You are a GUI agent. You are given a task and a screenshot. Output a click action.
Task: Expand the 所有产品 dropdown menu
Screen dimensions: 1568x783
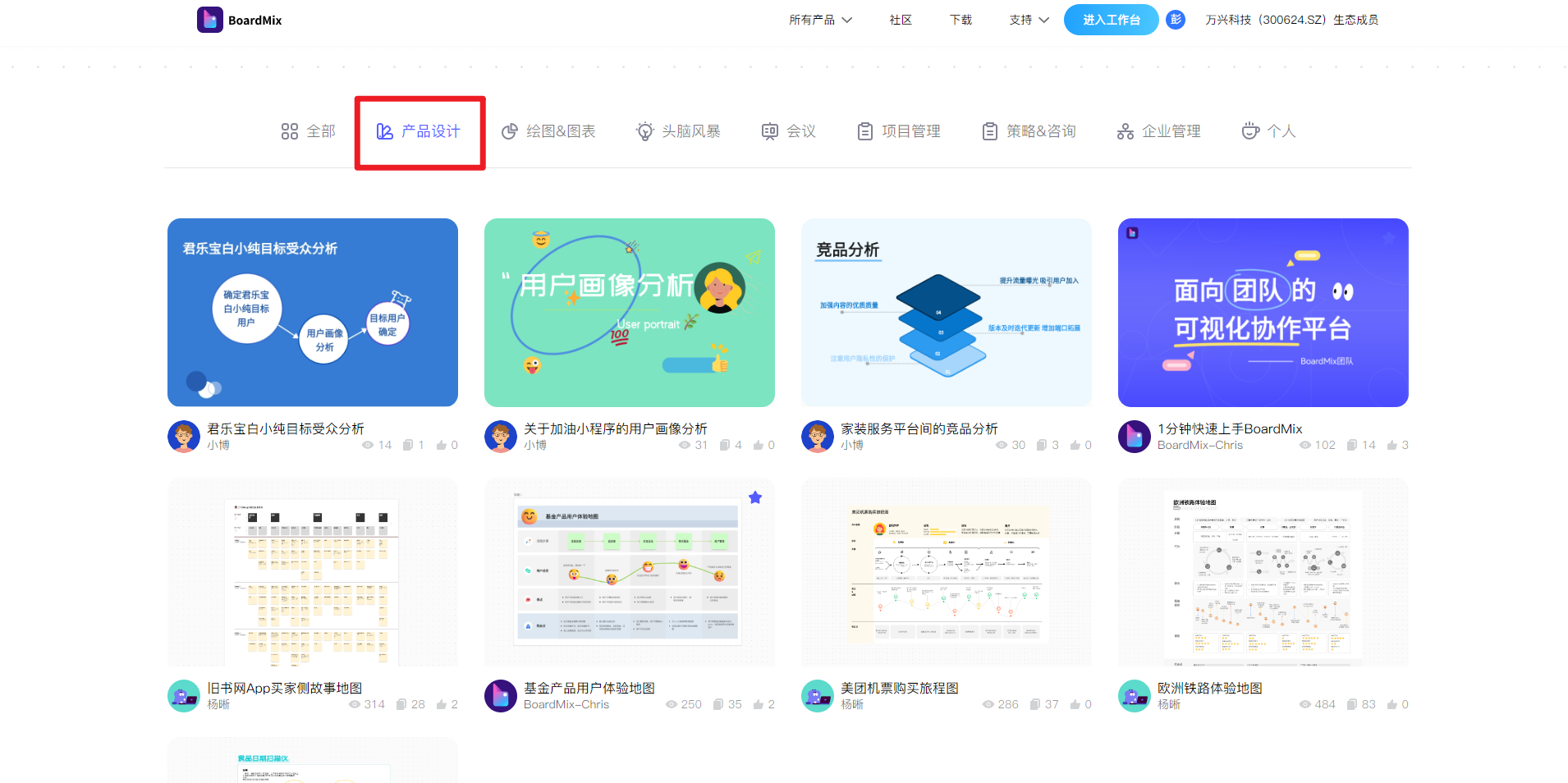tap(821, 20)
